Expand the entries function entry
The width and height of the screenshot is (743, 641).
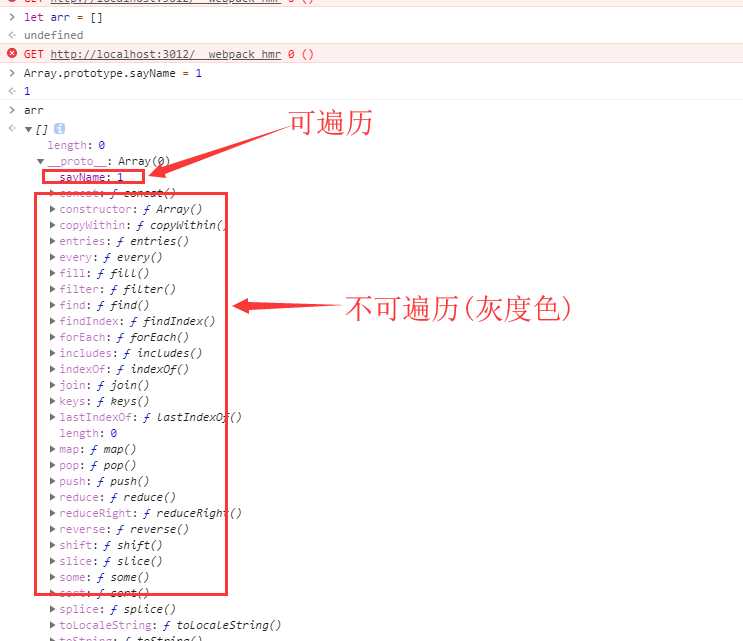[53, 241]
